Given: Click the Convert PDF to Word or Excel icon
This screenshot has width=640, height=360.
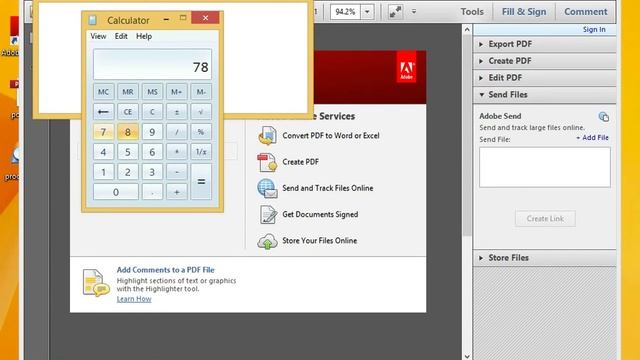Looking at the screenshot, I should [x=267, y=136].
